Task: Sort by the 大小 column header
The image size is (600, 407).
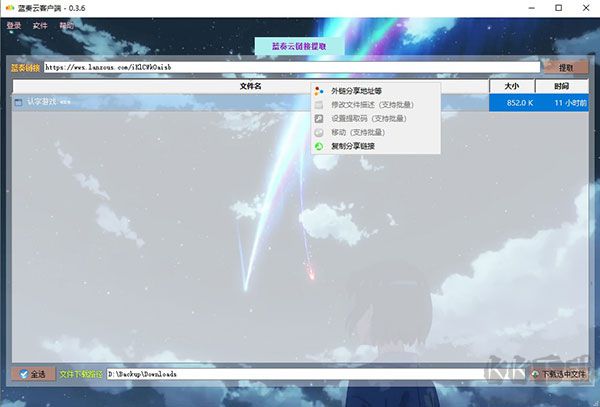Action: (x=511, y=86)
